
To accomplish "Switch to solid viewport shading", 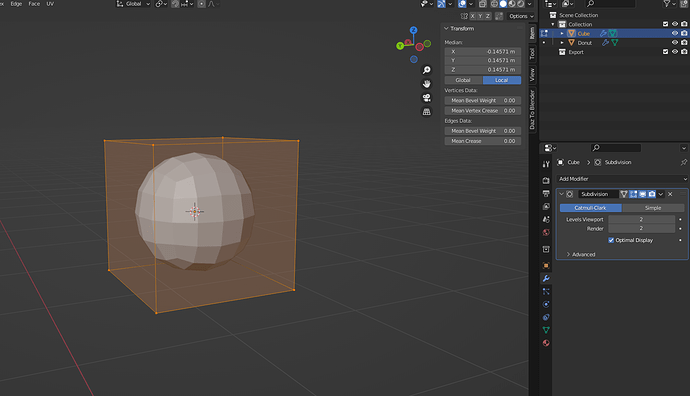I will [x=503, y=4].
